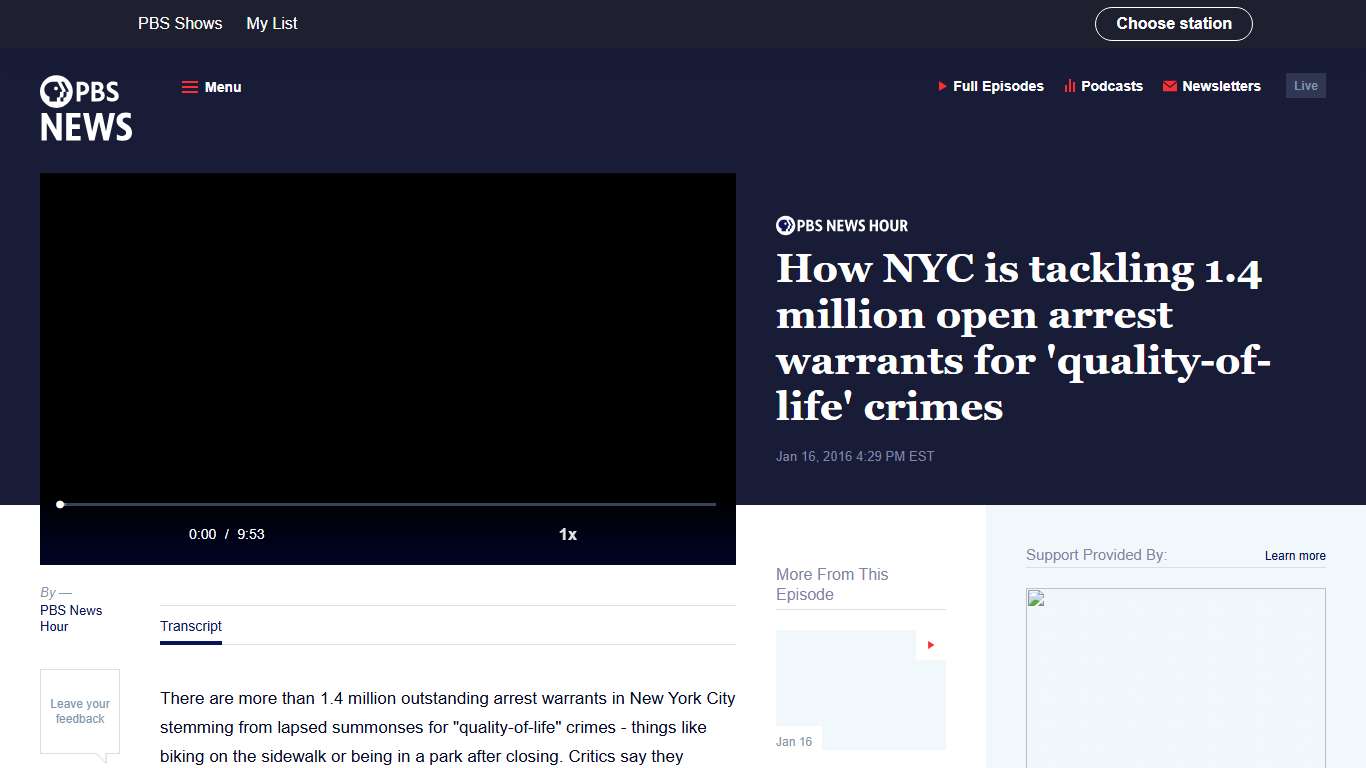Expand the site navigation Menu

211,87
